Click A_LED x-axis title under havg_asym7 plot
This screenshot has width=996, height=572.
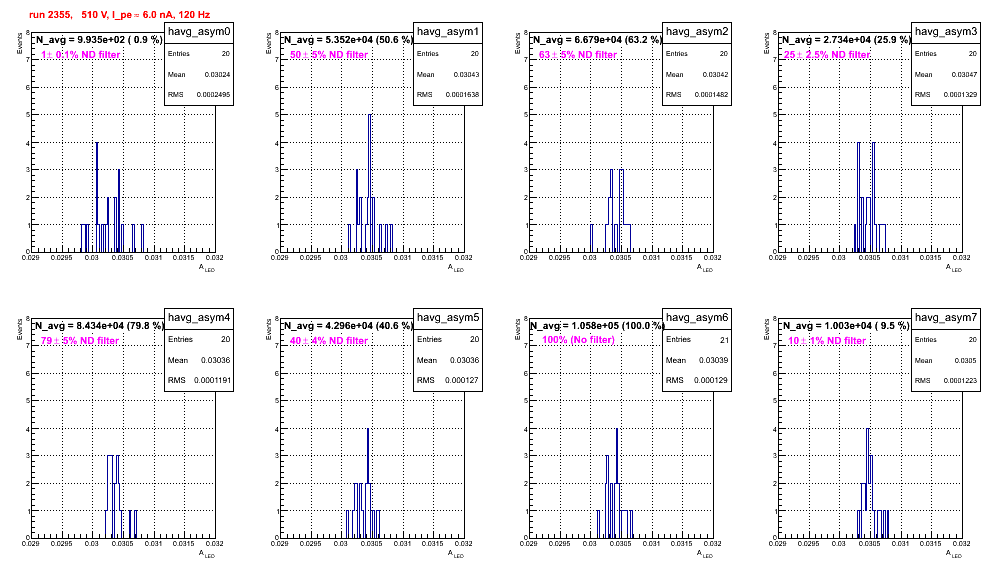[954, 554]
